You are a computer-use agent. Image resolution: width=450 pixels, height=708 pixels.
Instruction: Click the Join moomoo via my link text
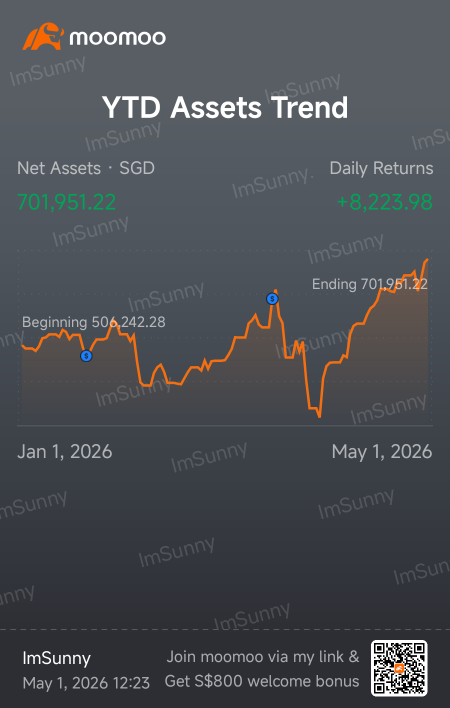263,657
